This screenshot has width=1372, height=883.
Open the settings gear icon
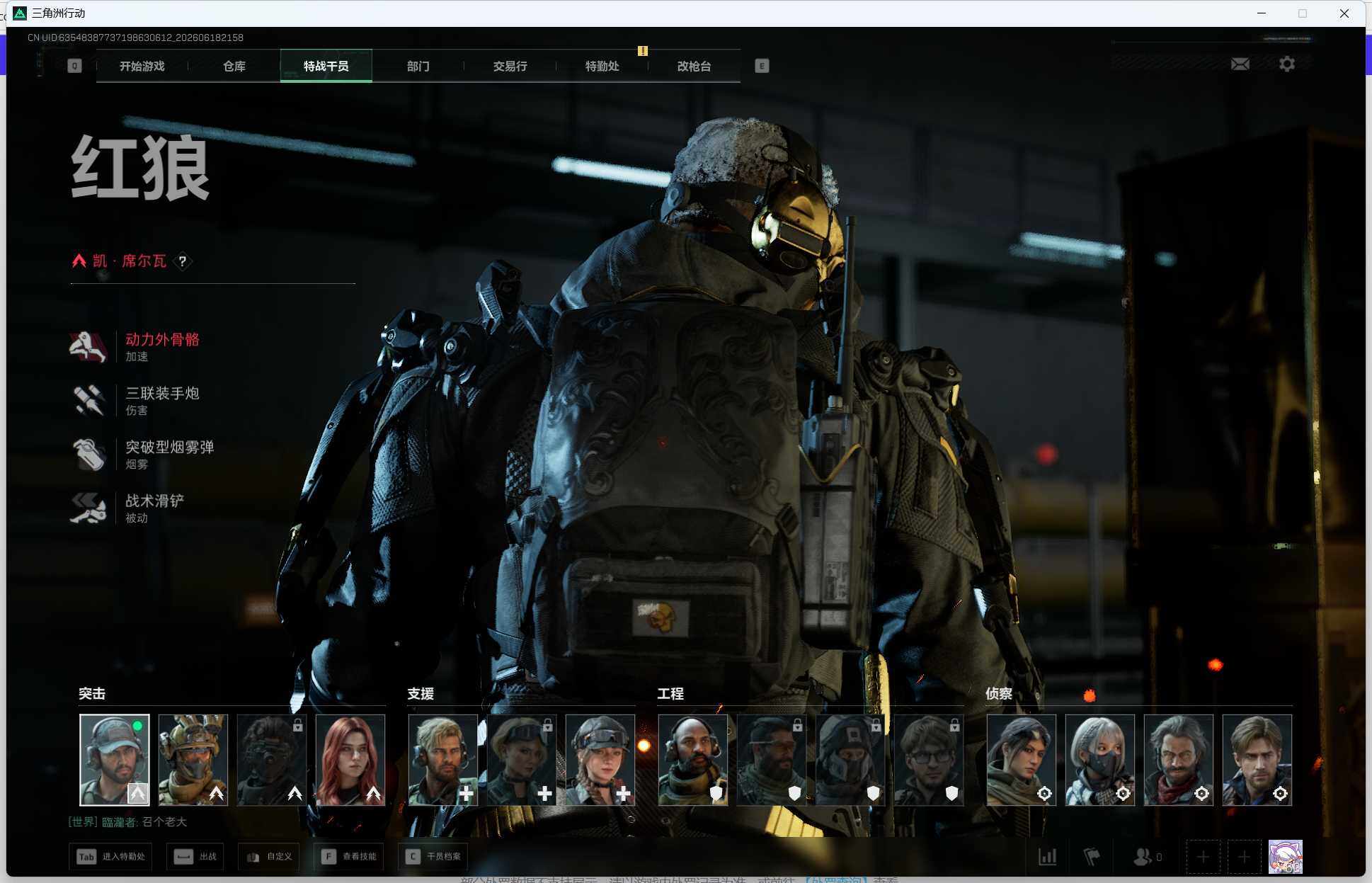click(x=1287, y=64)
